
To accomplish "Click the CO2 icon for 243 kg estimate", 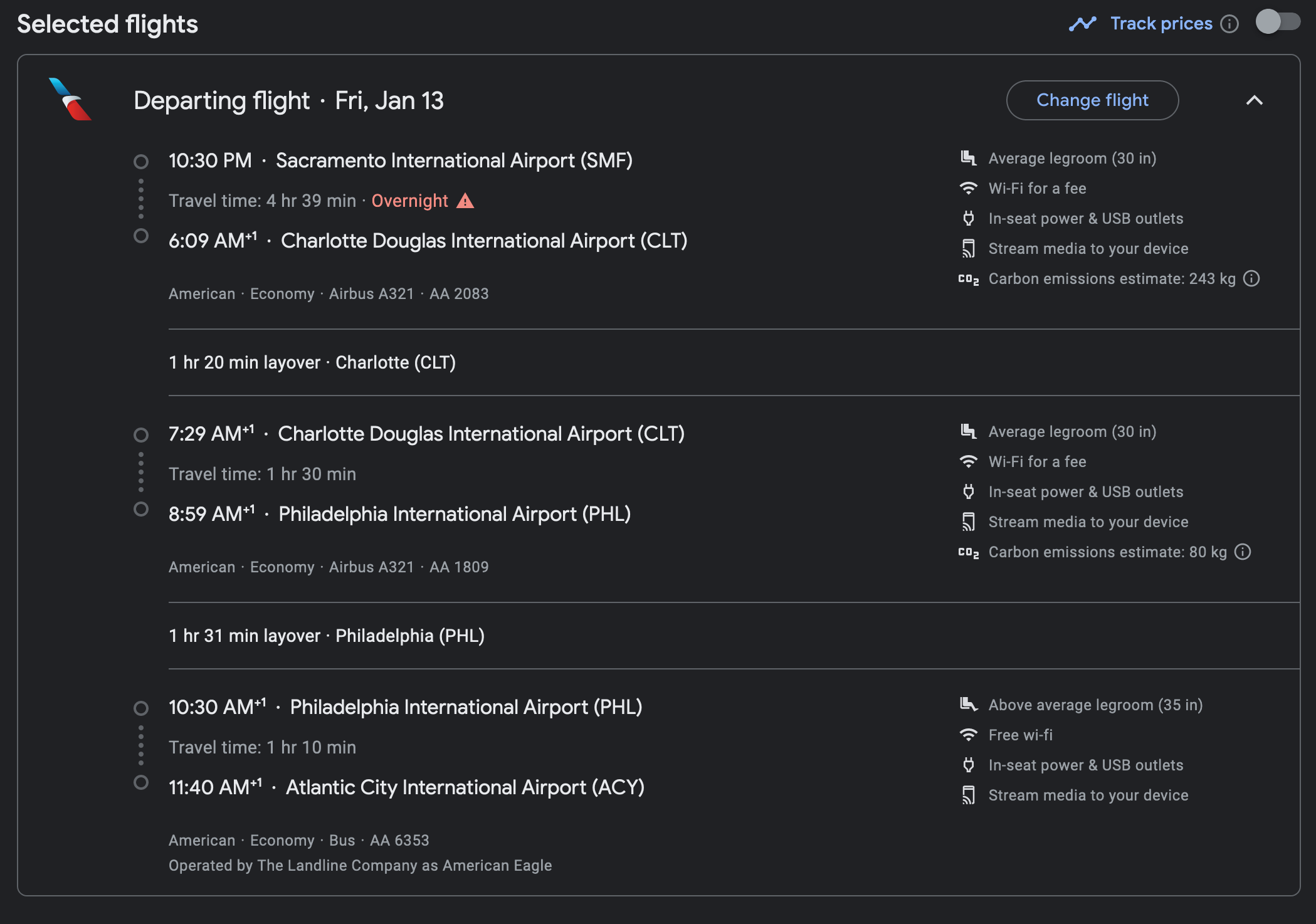I will pos(969,279).
